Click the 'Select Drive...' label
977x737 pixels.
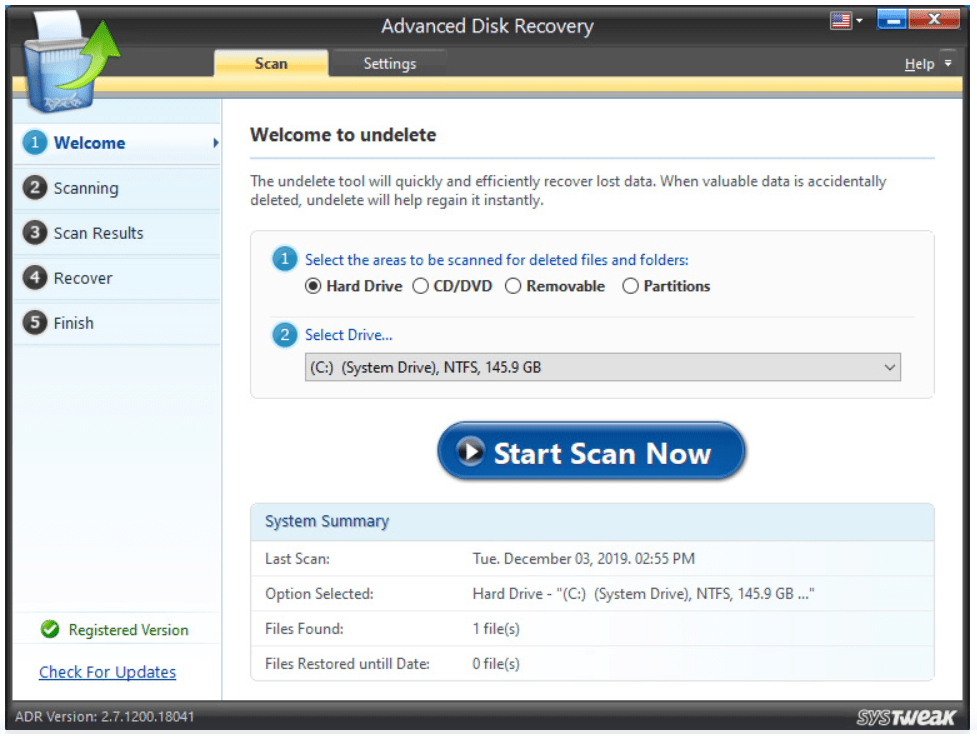348,335
